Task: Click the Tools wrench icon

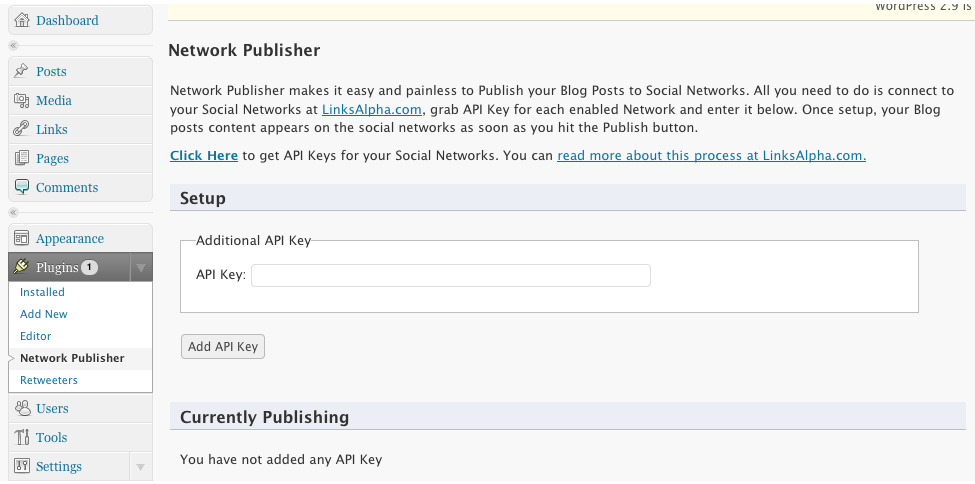Action: (x=22, y=437)
